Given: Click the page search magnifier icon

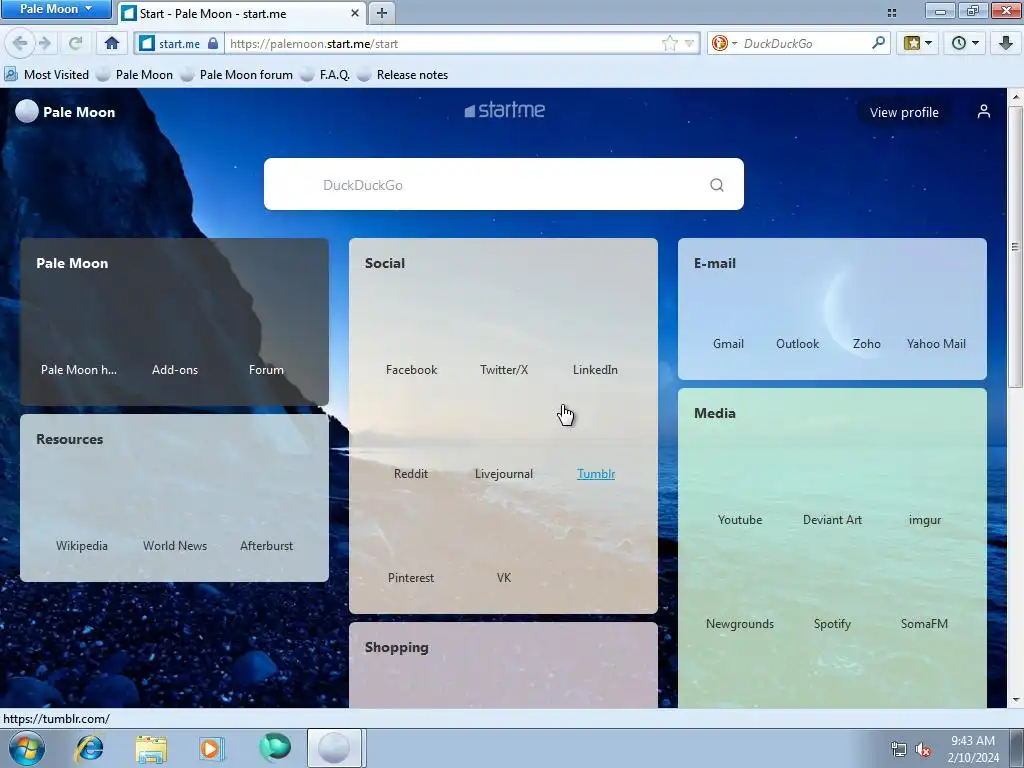Looking at the screenshot, I should 716,185.
